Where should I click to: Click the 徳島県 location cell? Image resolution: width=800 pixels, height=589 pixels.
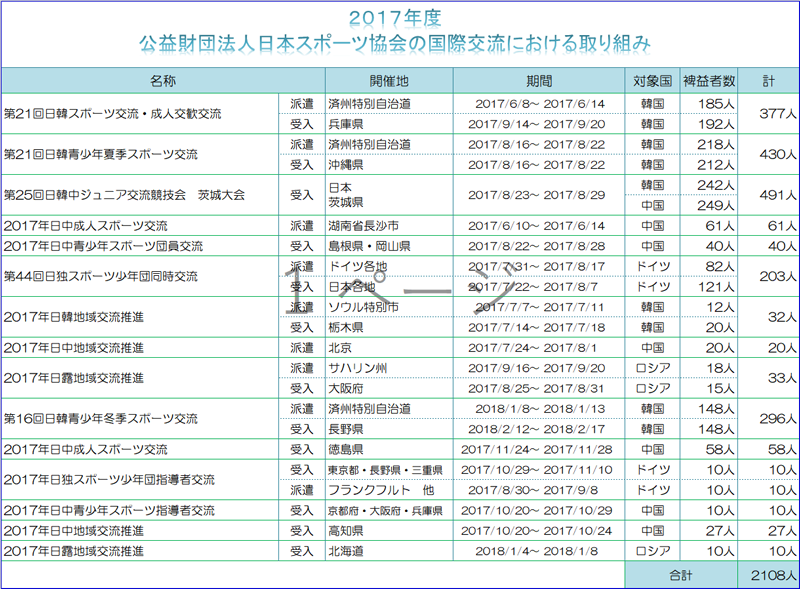tap(389, 449)
